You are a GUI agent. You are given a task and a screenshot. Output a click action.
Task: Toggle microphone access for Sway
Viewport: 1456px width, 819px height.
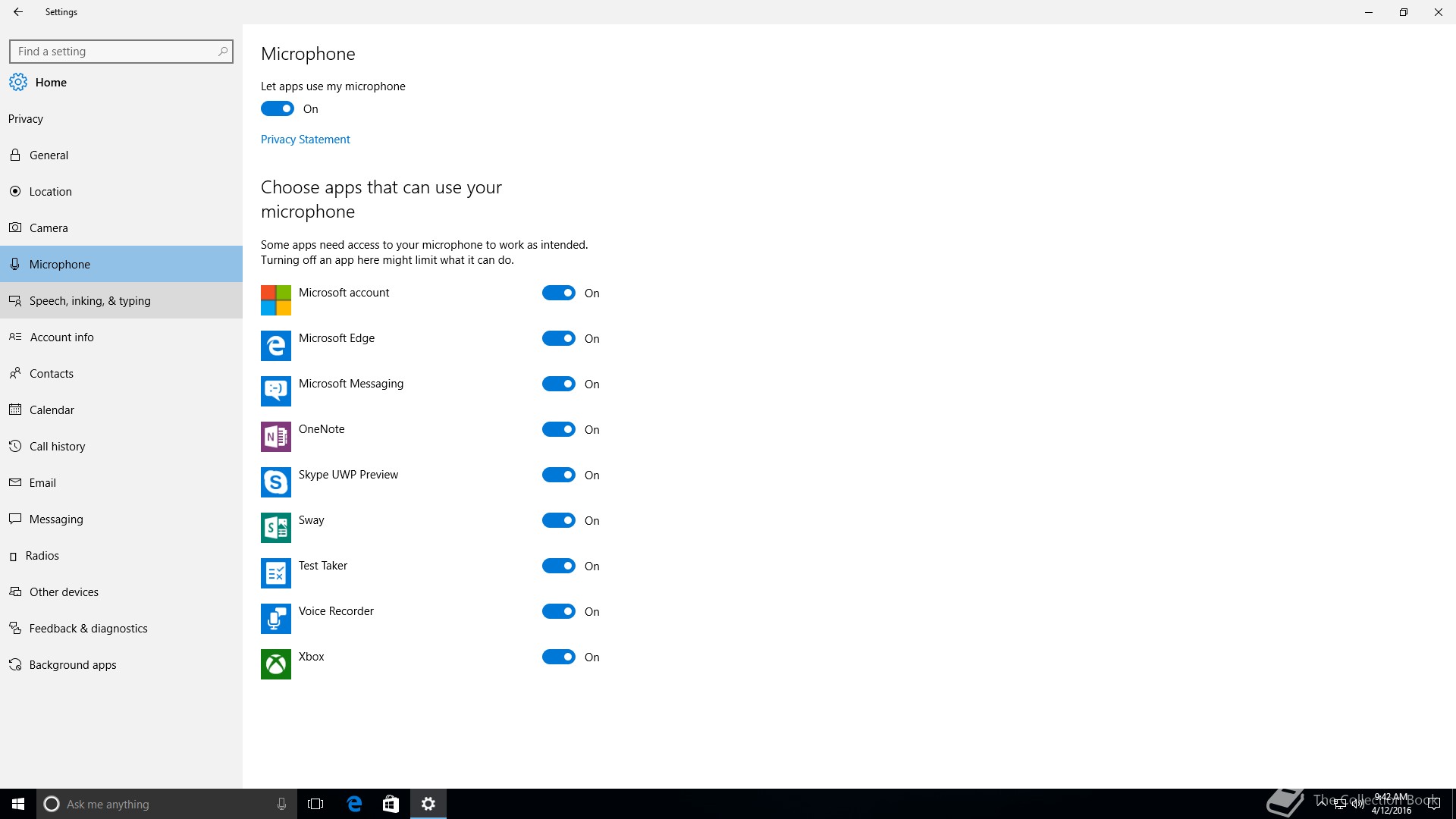[559, 520]
